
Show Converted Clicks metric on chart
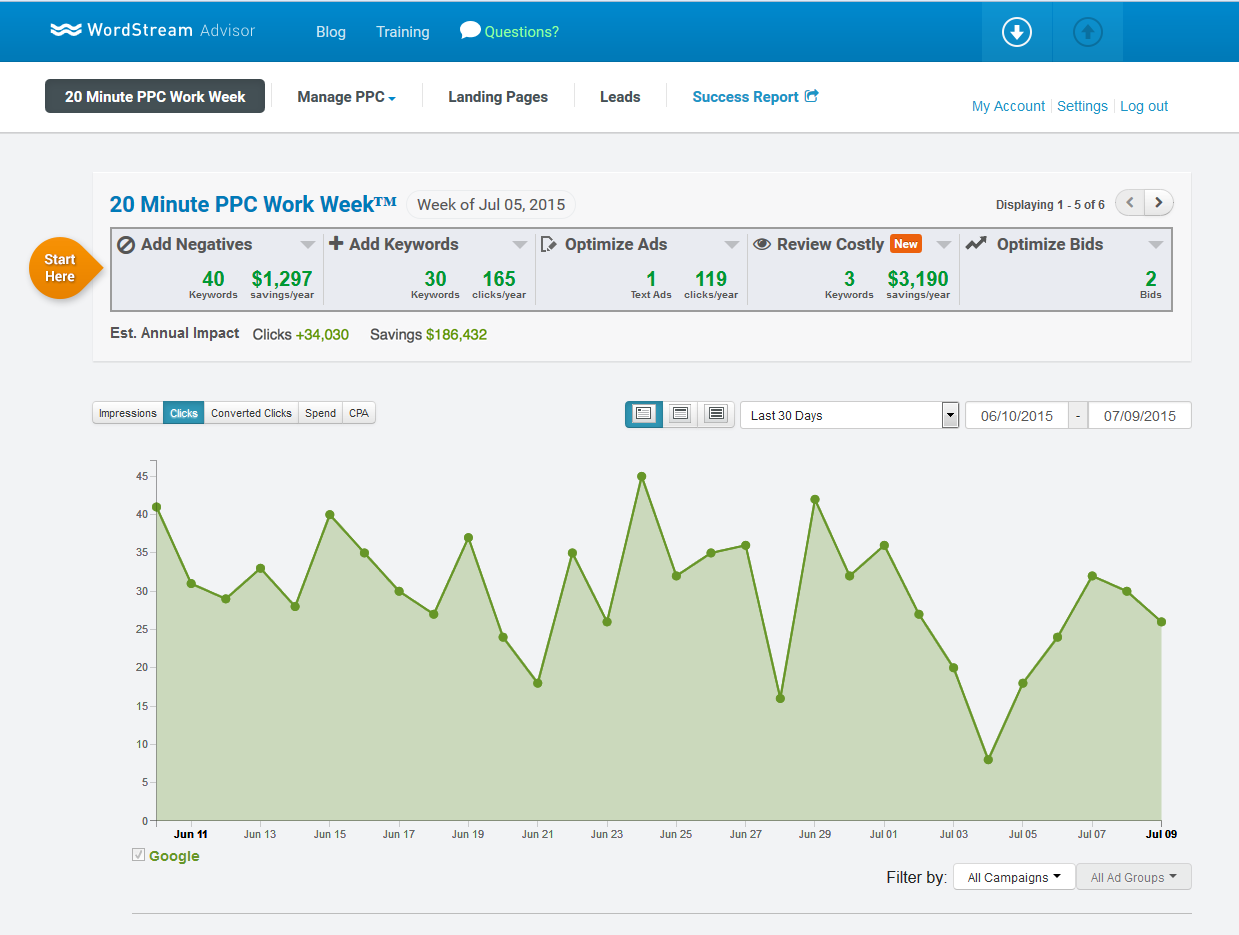(x=251, y=413)
